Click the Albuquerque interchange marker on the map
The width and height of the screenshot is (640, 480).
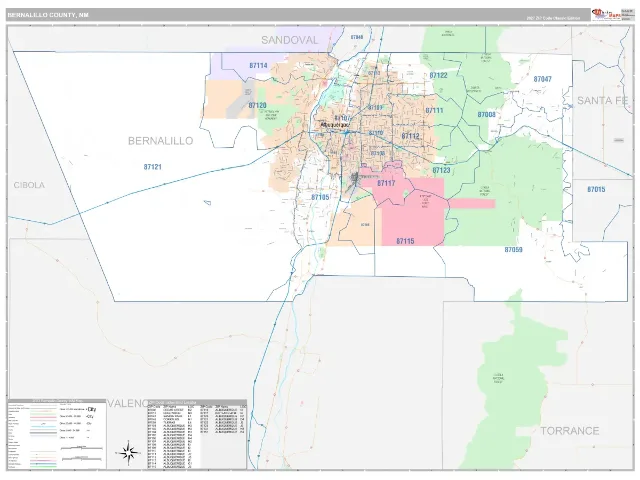pos(347,133)
